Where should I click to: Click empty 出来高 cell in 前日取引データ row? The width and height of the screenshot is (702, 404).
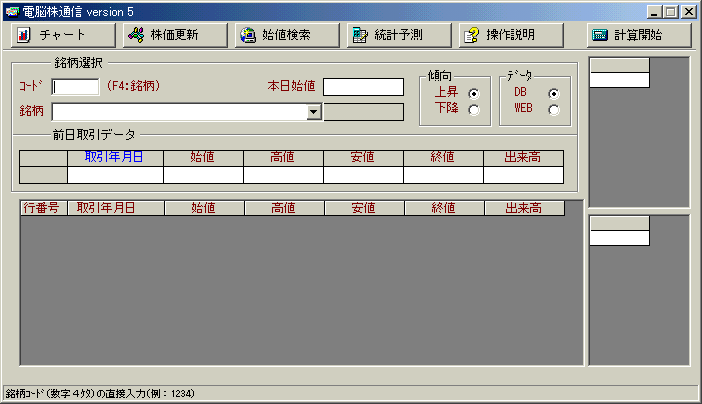pos(523,175)
